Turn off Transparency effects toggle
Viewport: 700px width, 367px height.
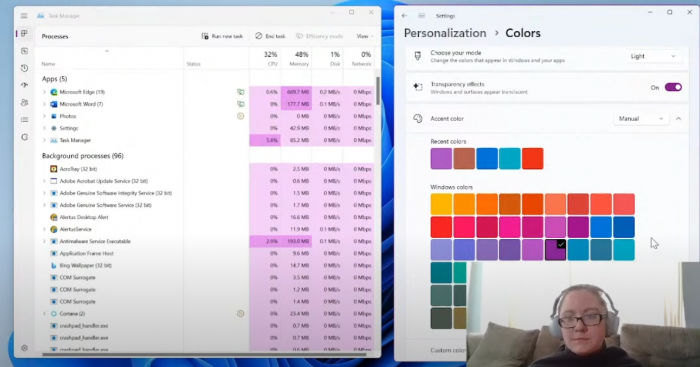pos(673,87)
